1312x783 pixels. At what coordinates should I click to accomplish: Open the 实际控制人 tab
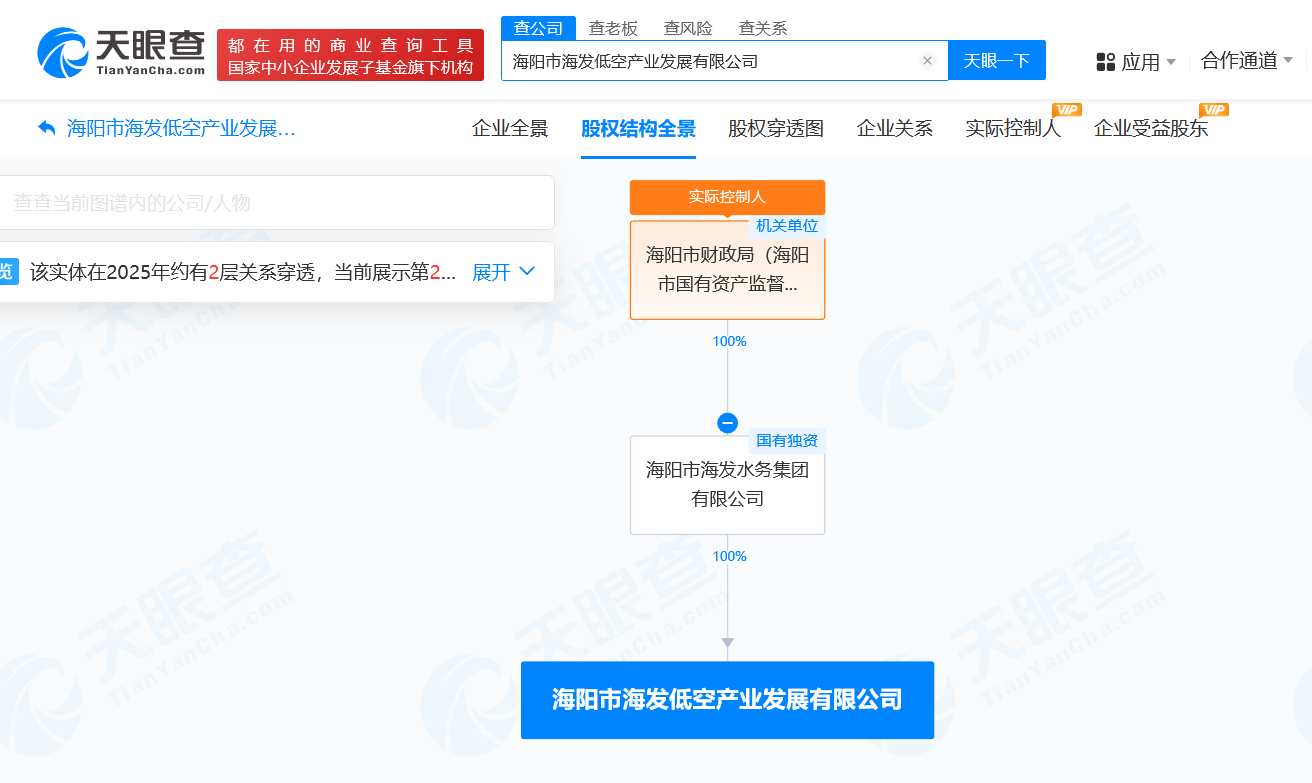[x=1013, y=128]
